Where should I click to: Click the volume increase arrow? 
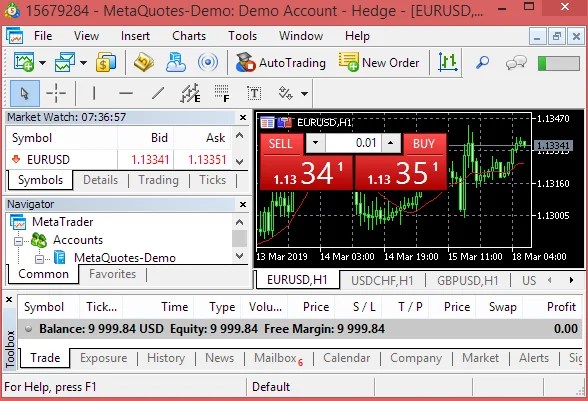click(x=390, y=143)
